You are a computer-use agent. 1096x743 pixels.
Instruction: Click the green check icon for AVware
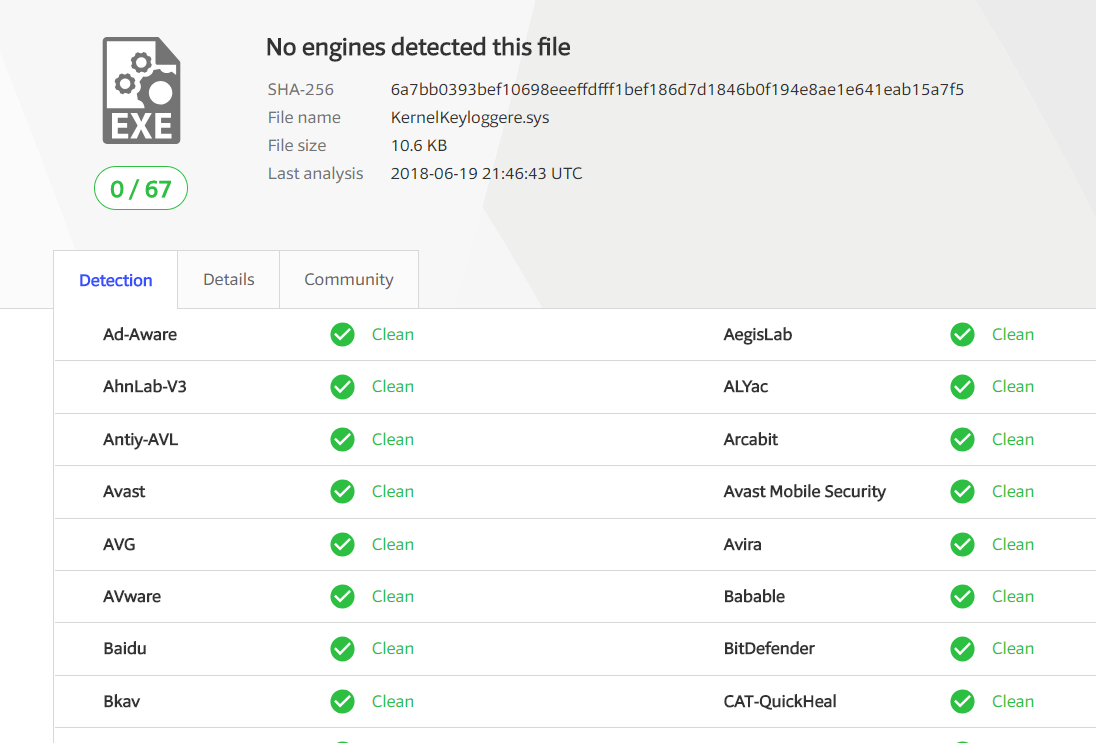(342, 596)
